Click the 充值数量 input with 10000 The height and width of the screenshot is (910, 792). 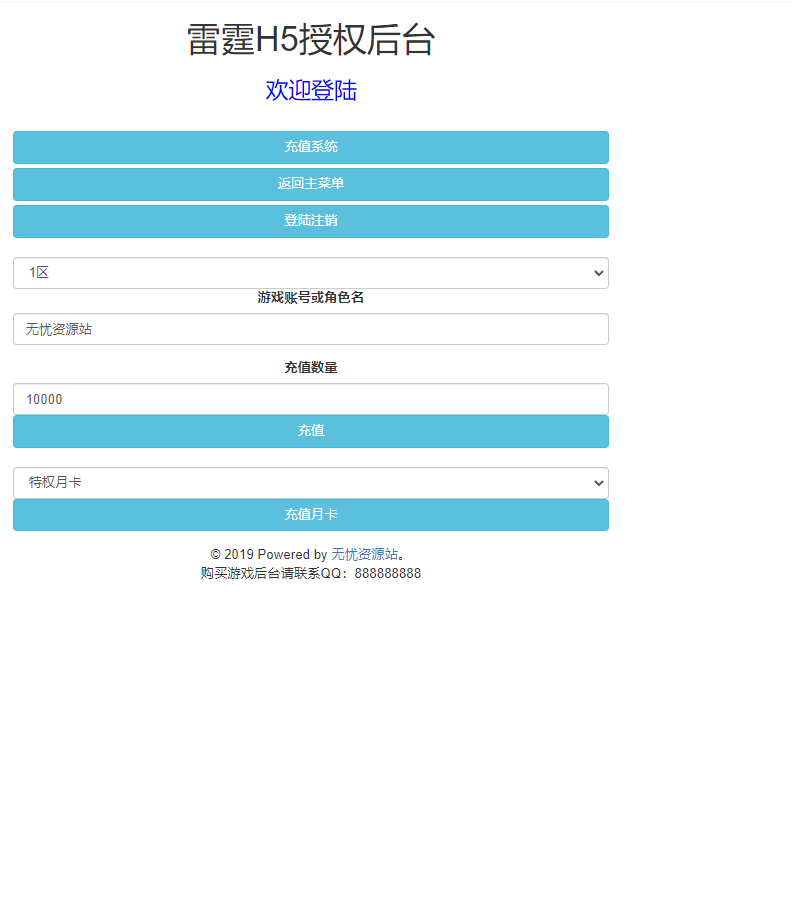(x=311, y=399)
